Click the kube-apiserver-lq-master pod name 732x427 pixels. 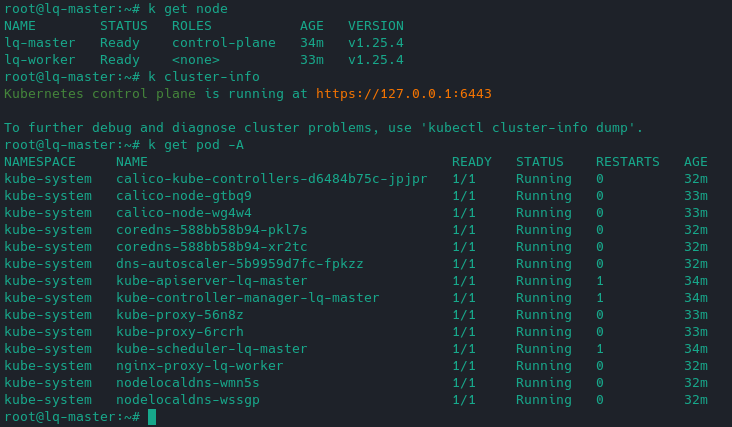tap(211, 281)
